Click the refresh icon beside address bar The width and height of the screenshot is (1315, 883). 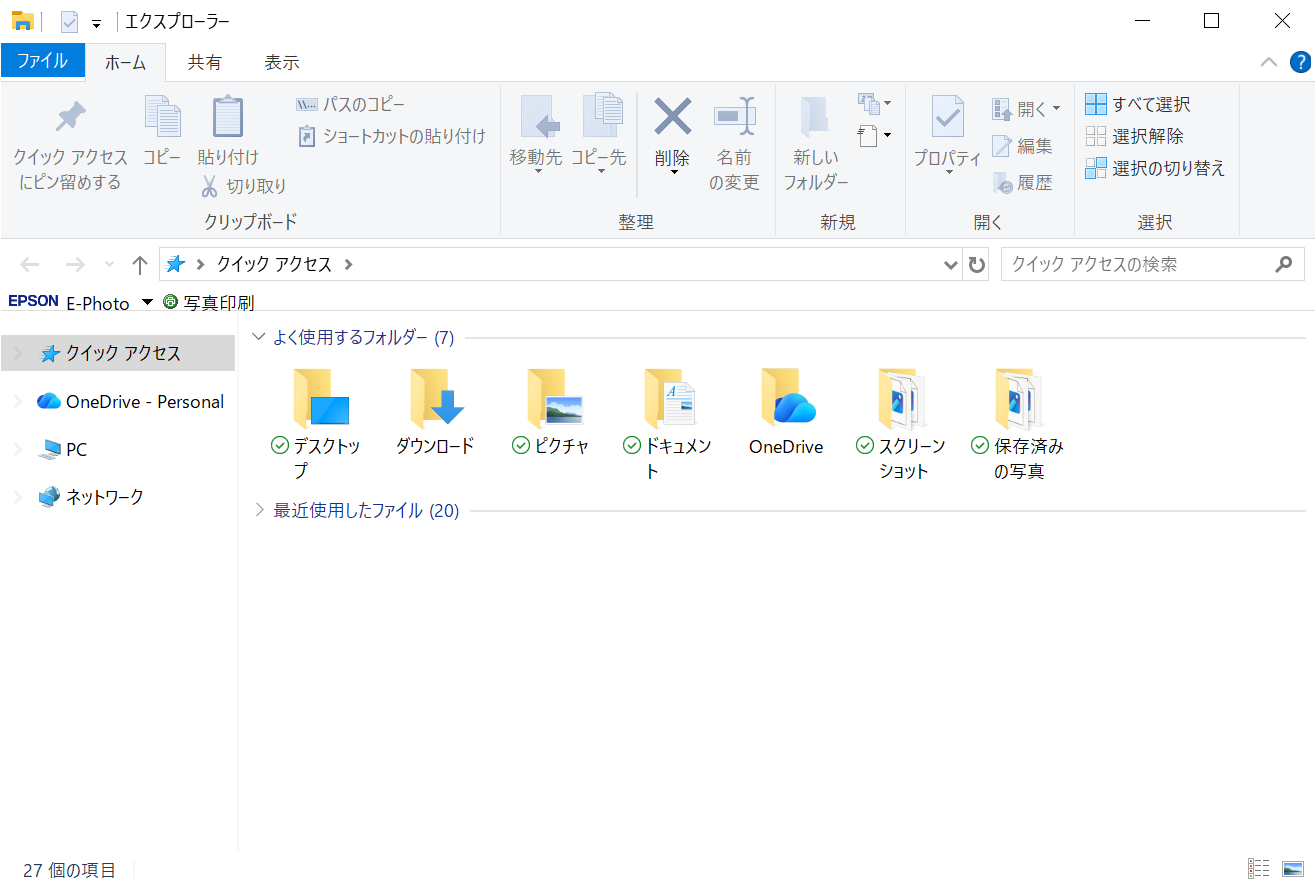977,265
